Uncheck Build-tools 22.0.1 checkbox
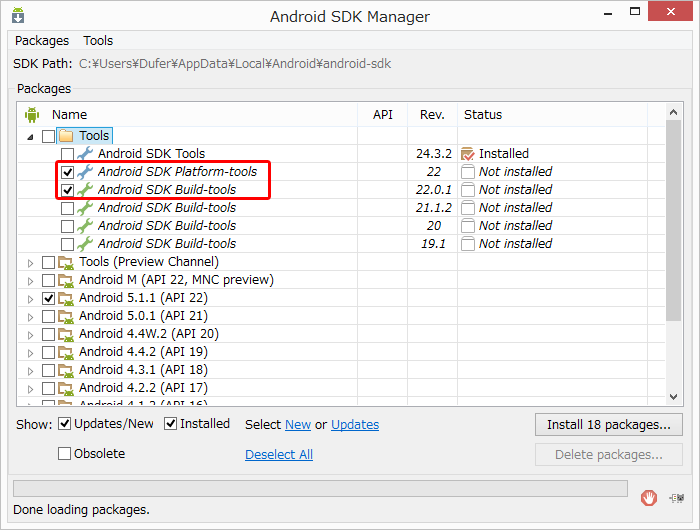Screen dimensions: 700x530 (67, 191)
